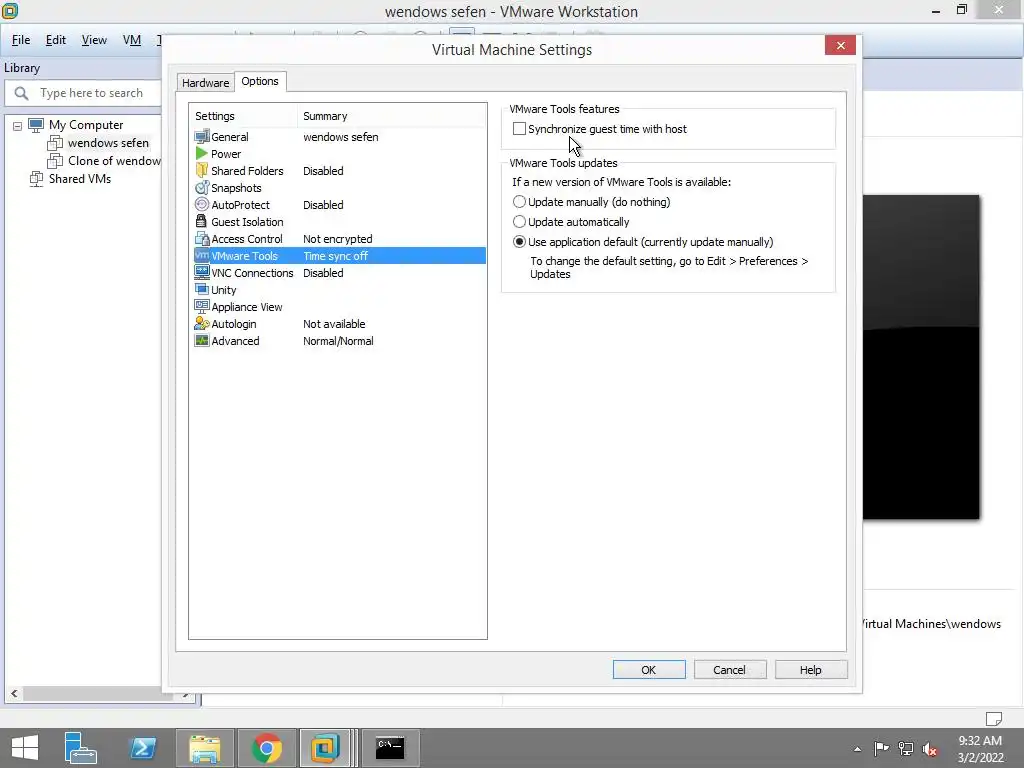
Task: Select the AutoProtect icon
Action: 202,204
